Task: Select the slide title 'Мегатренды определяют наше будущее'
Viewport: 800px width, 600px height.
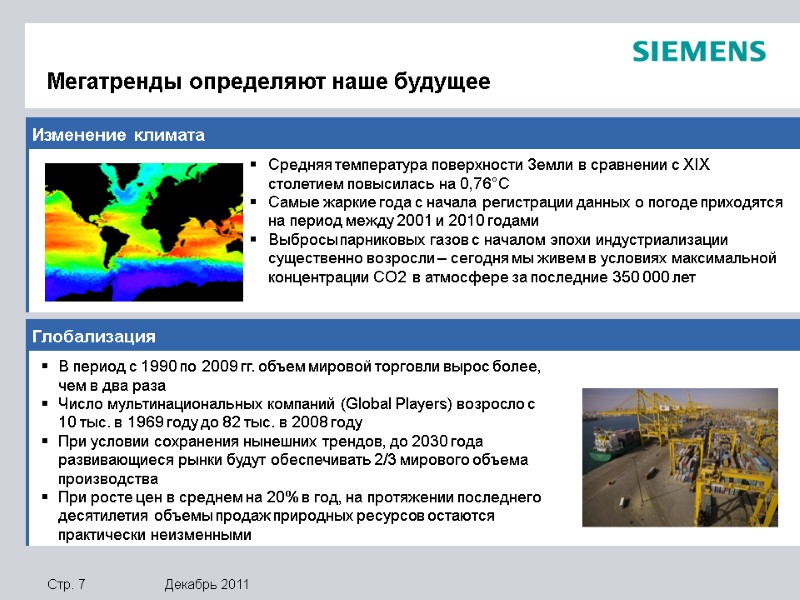Action: point(268,81)
